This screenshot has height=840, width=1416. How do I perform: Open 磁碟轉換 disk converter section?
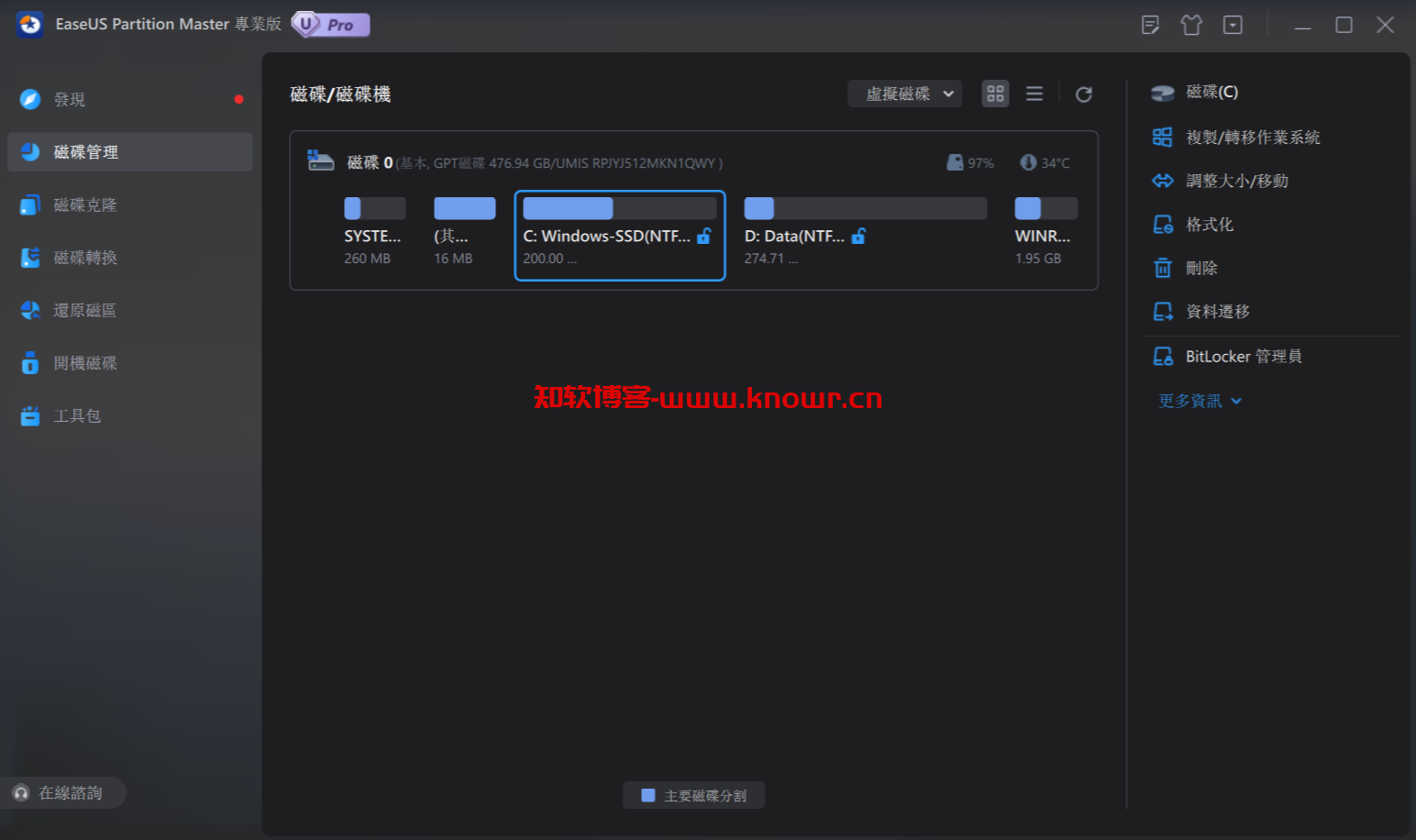129,258
